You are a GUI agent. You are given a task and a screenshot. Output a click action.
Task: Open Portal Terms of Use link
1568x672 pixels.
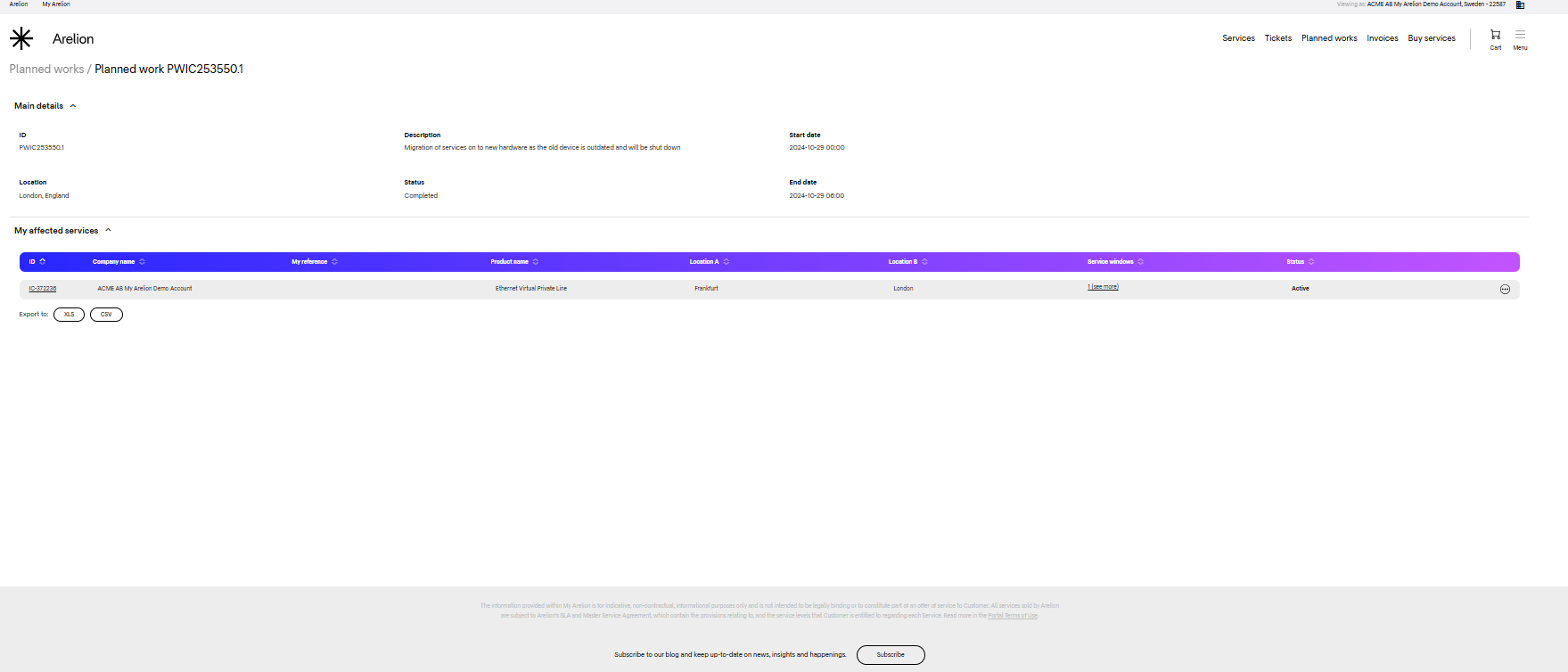[1013, 616]
